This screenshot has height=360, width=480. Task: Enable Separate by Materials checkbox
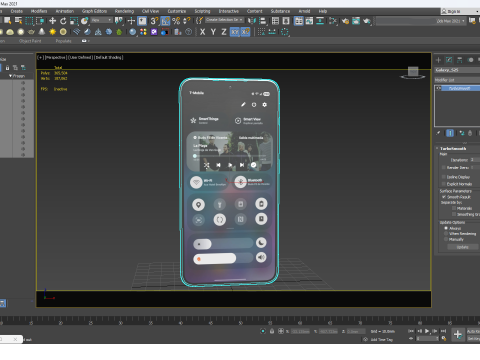point(454,208)
